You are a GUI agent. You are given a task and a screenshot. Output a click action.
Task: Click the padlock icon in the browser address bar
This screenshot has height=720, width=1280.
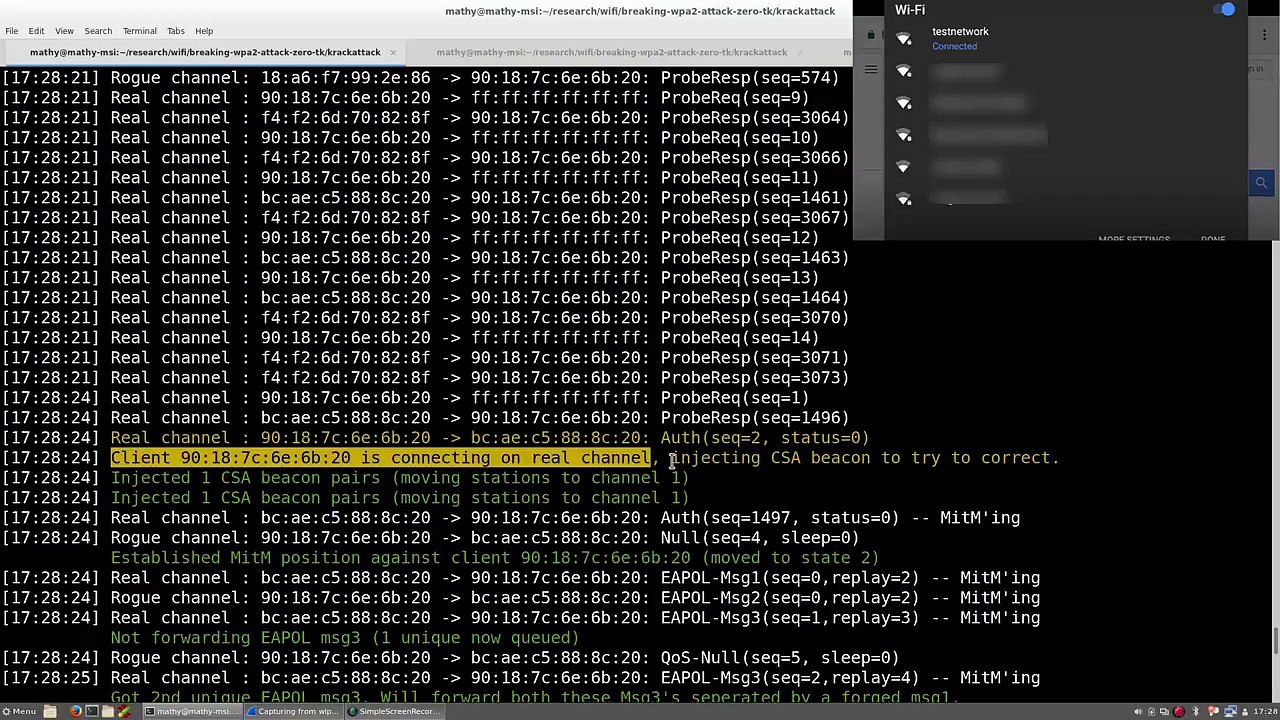(x=871, y=36)
